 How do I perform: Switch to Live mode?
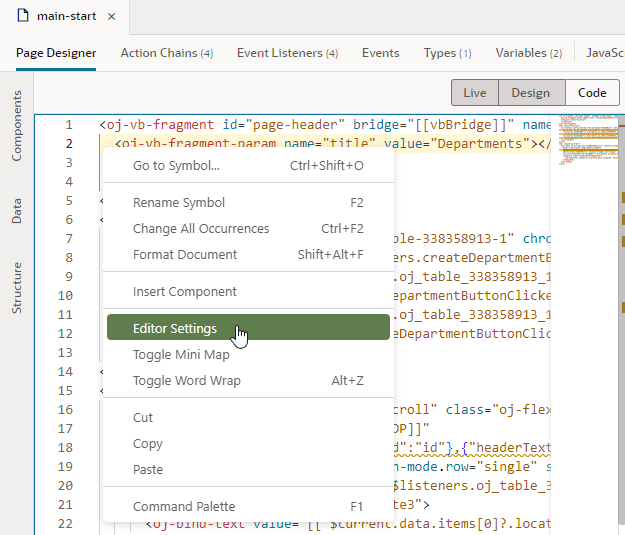[x=475, y=92]
